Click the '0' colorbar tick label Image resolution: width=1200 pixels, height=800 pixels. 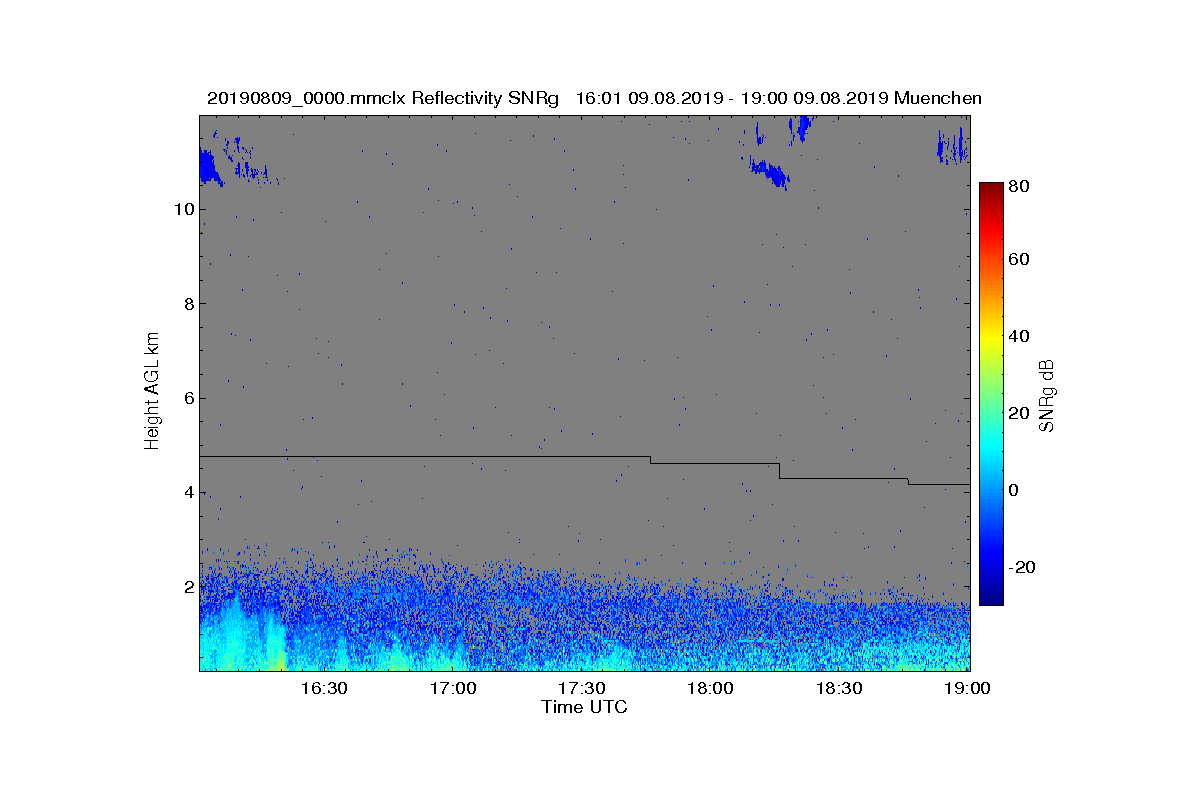coord(1015,490)
